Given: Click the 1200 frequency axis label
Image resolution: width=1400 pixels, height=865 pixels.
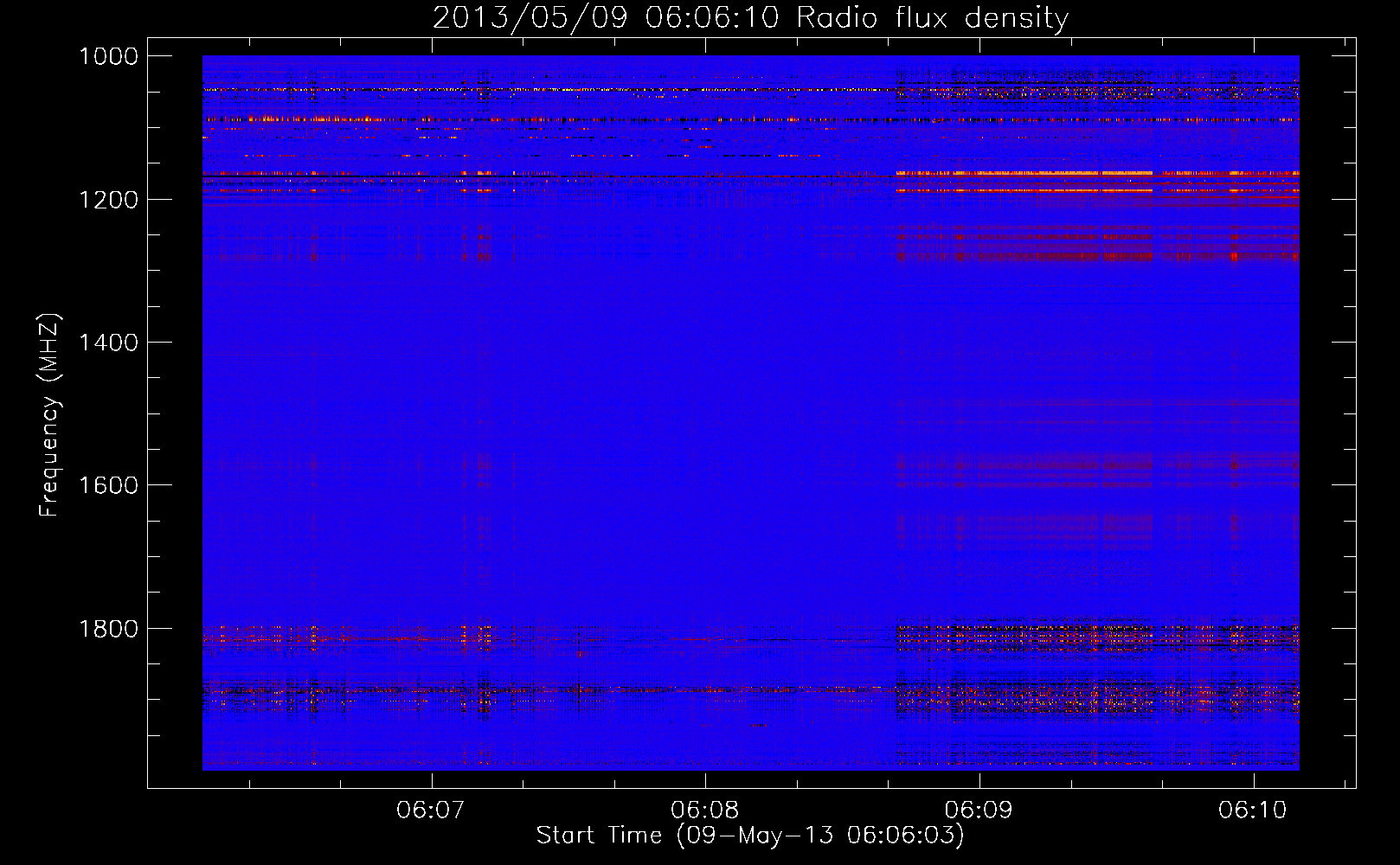Looking at the screenshot, I should click(x=108, y=200).
